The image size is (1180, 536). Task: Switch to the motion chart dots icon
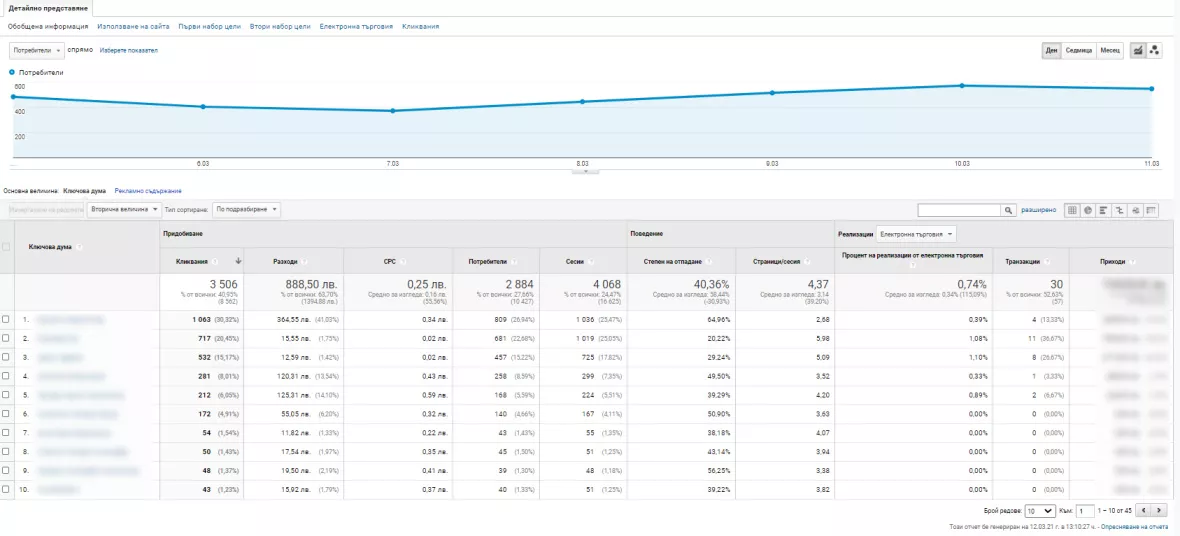tap(1155, 50)
